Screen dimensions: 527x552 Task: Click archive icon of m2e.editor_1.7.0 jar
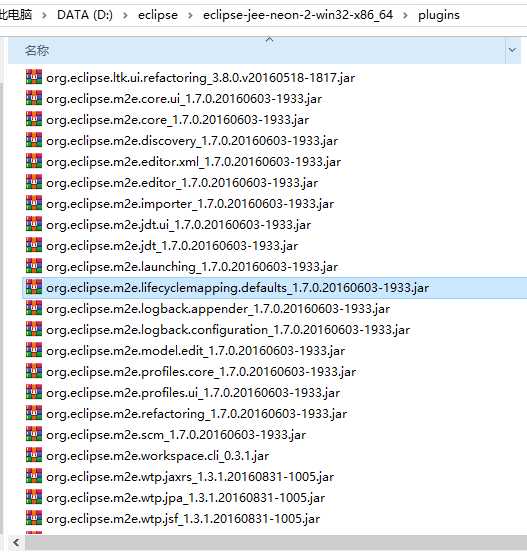point(34,182)
